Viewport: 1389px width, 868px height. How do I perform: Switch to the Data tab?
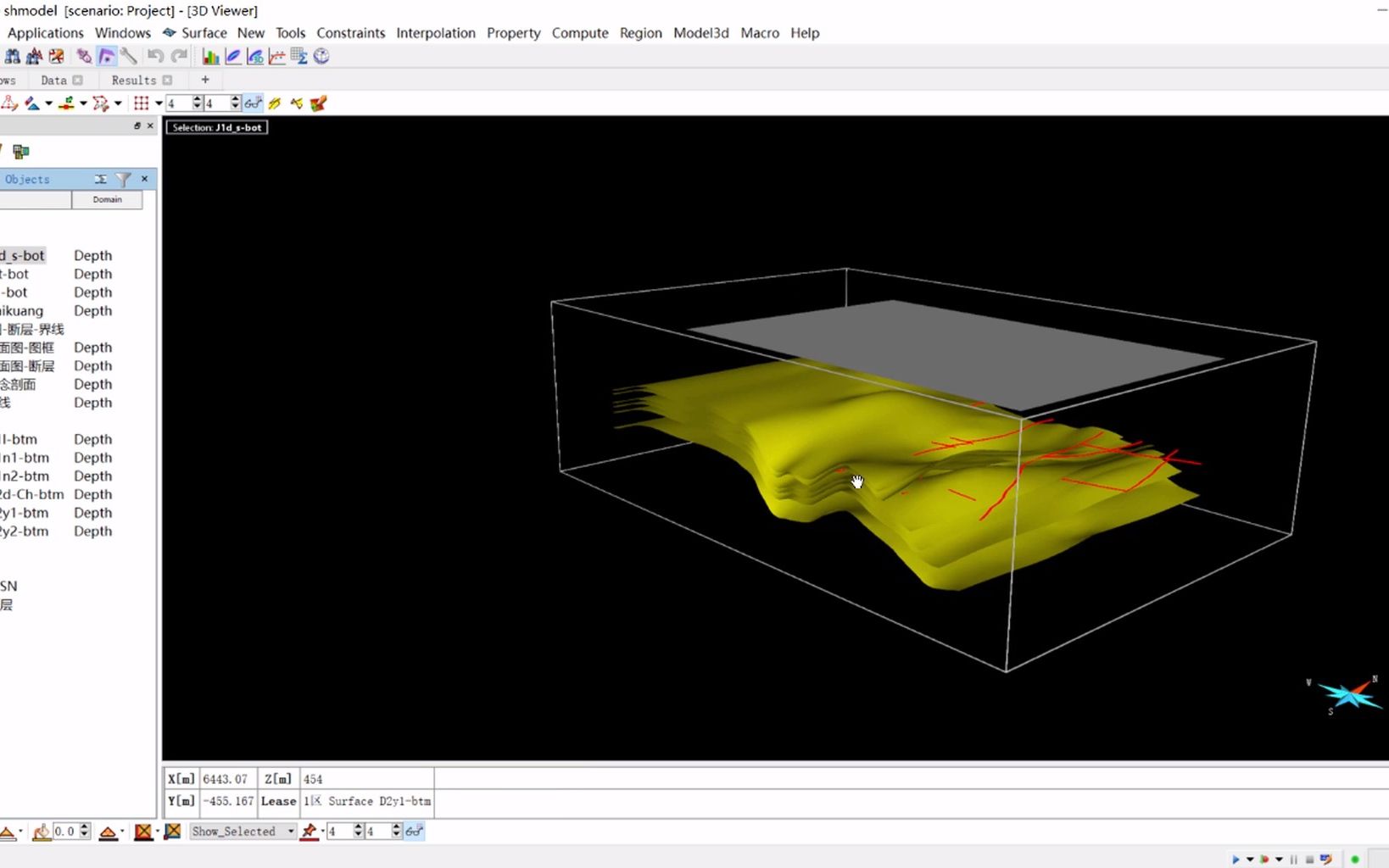click(x=53, y=81)
